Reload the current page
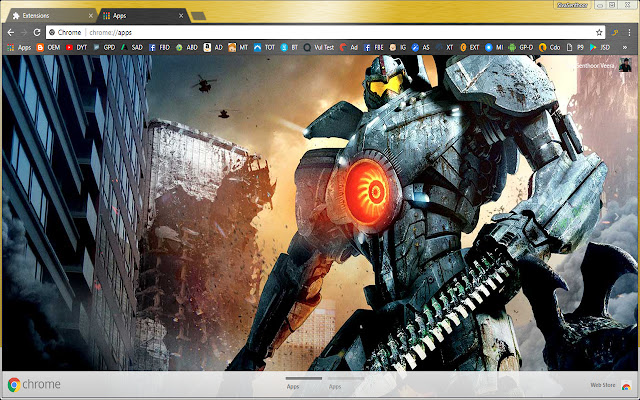This screenshot has height=400, width=640. pyautogui.click(x=37, y=32)
